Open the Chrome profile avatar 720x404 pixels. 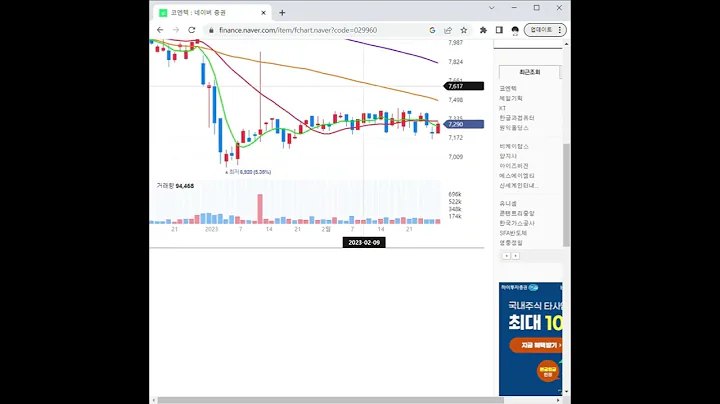pyautogui.click(x=515, y=30)
